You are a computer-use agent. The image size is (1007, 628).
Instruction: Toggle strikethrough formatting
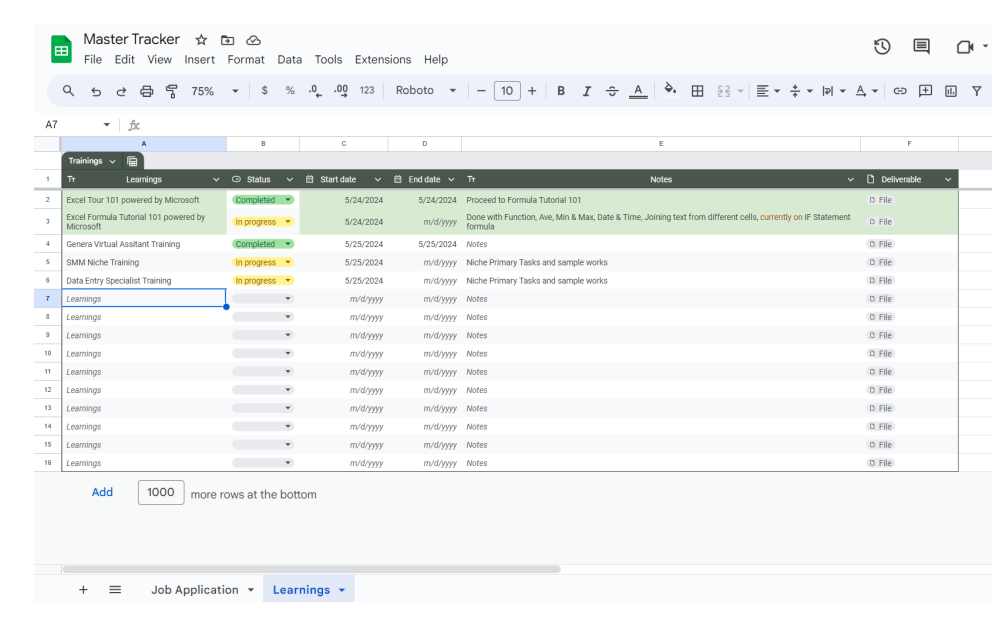[x=612, y=91]
